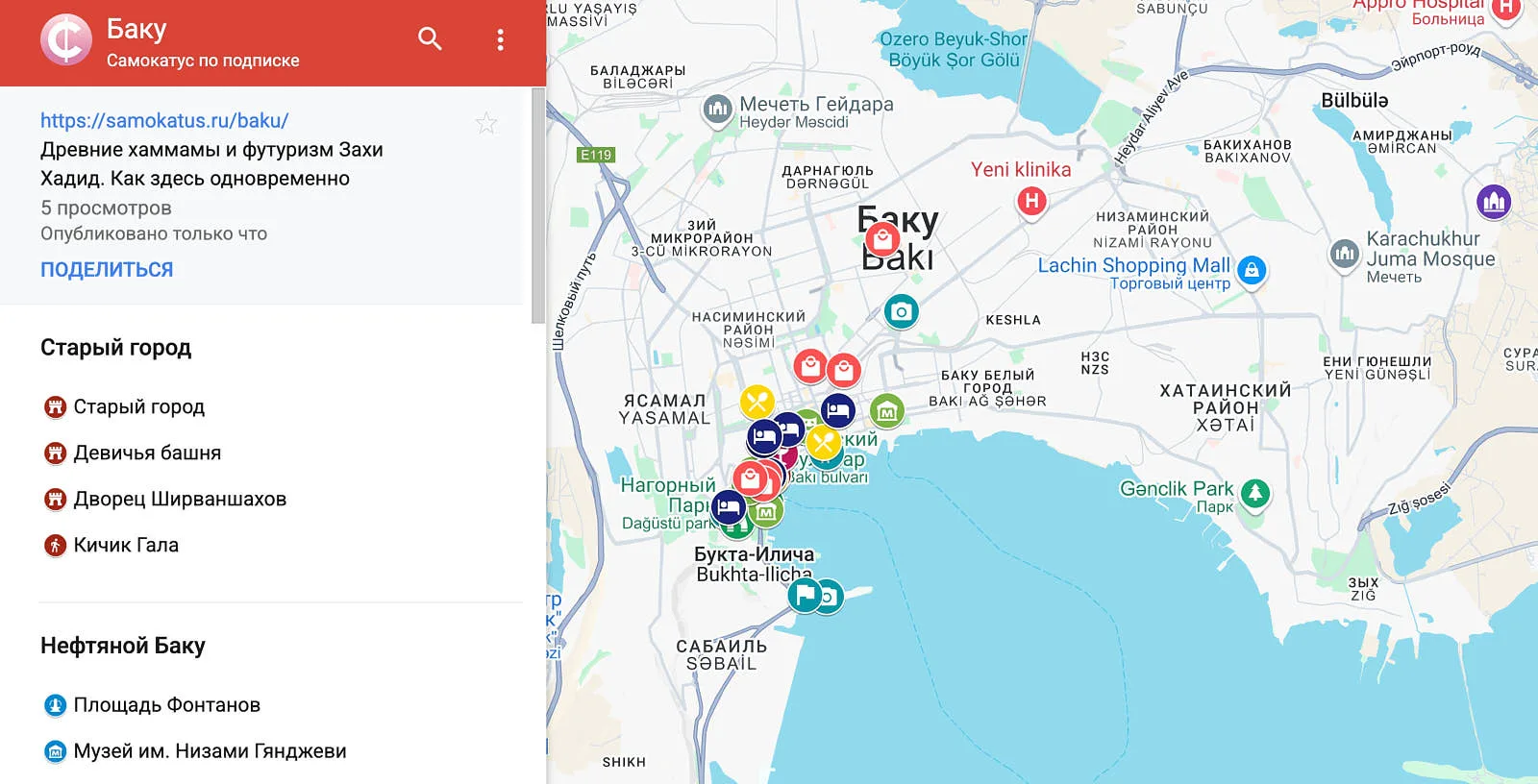This screenshot has width=1538, height=784.
Task: Click the sidebar vertical scrollbar
Action: (537, 207)
